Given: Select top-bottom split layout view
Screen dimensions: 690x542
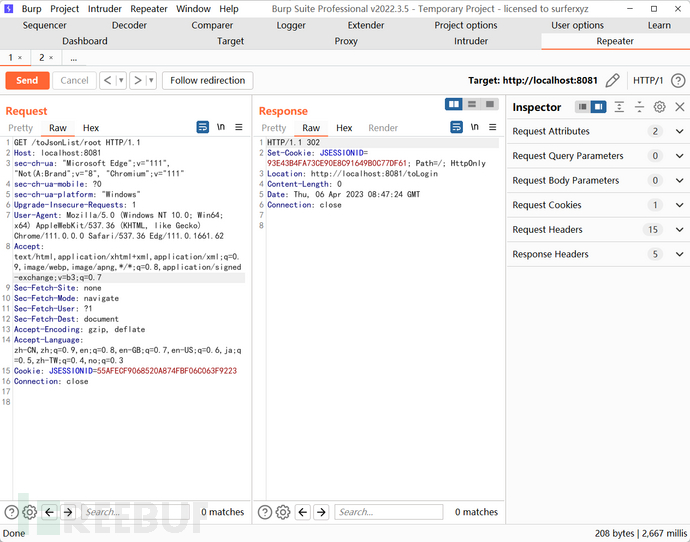Looking at the screenshot, I should 472,104.
